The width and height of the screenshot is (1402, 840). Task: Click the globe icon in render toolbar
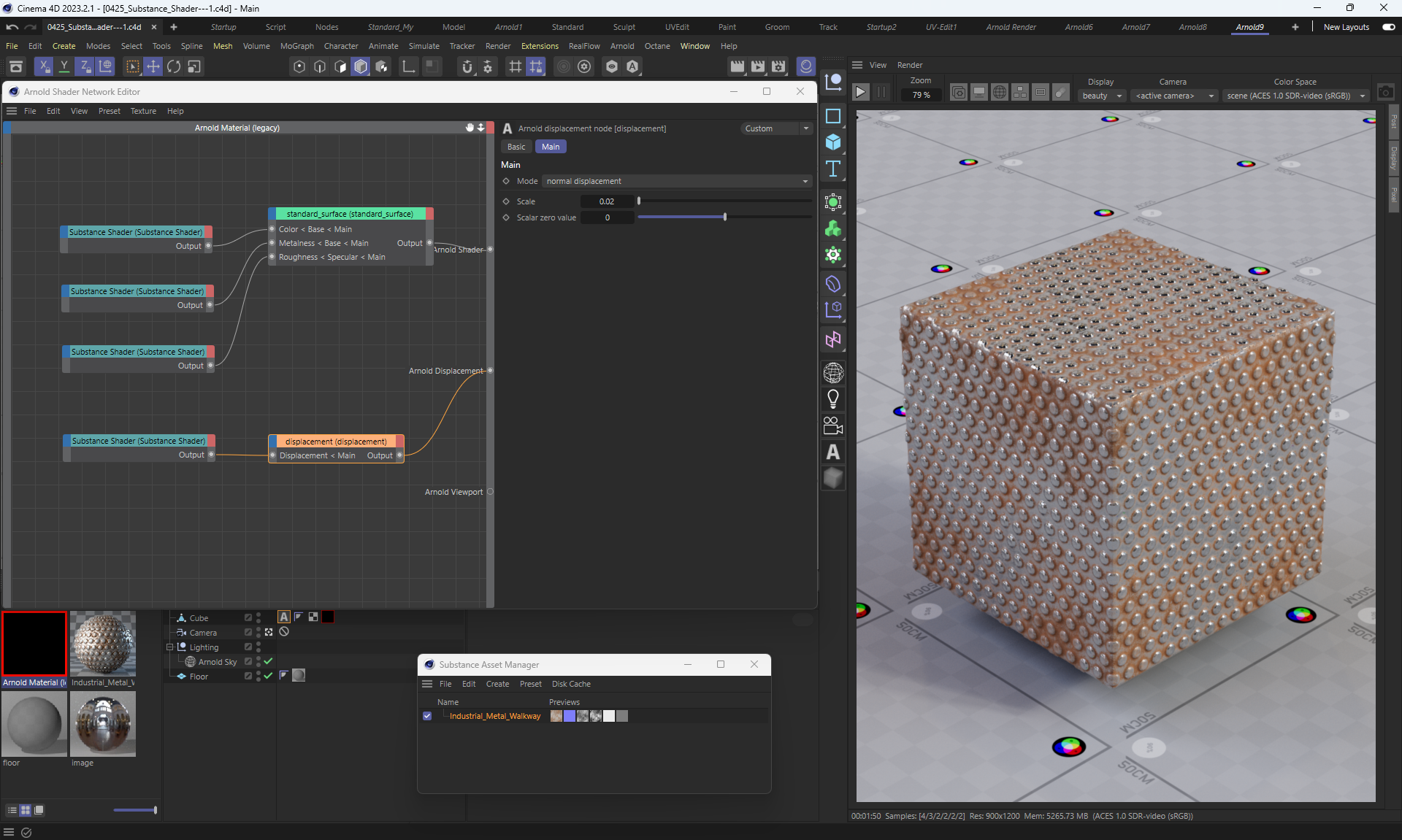click(x=1000, y=93)
